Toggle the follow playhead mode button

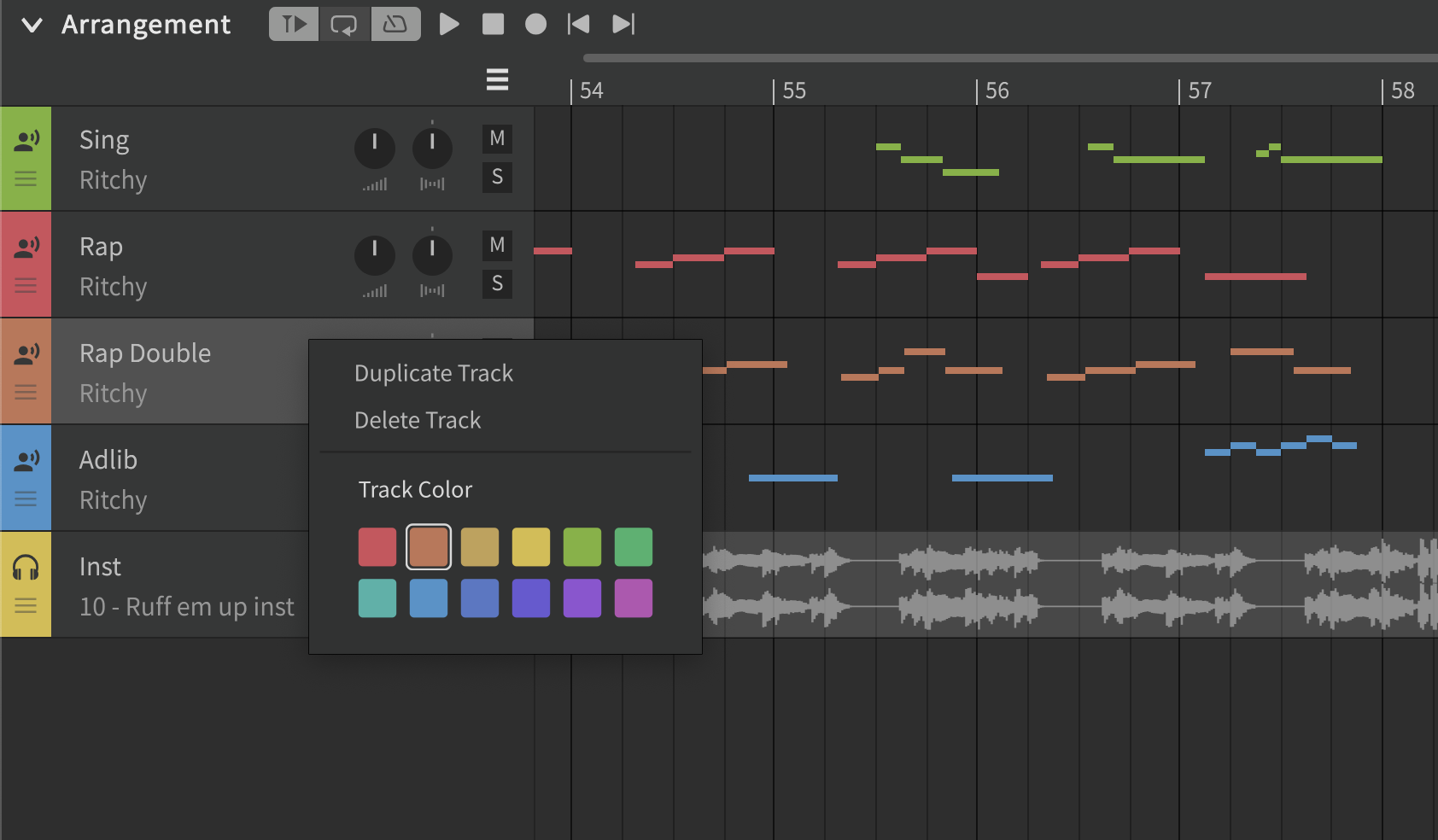click(294, 24)
